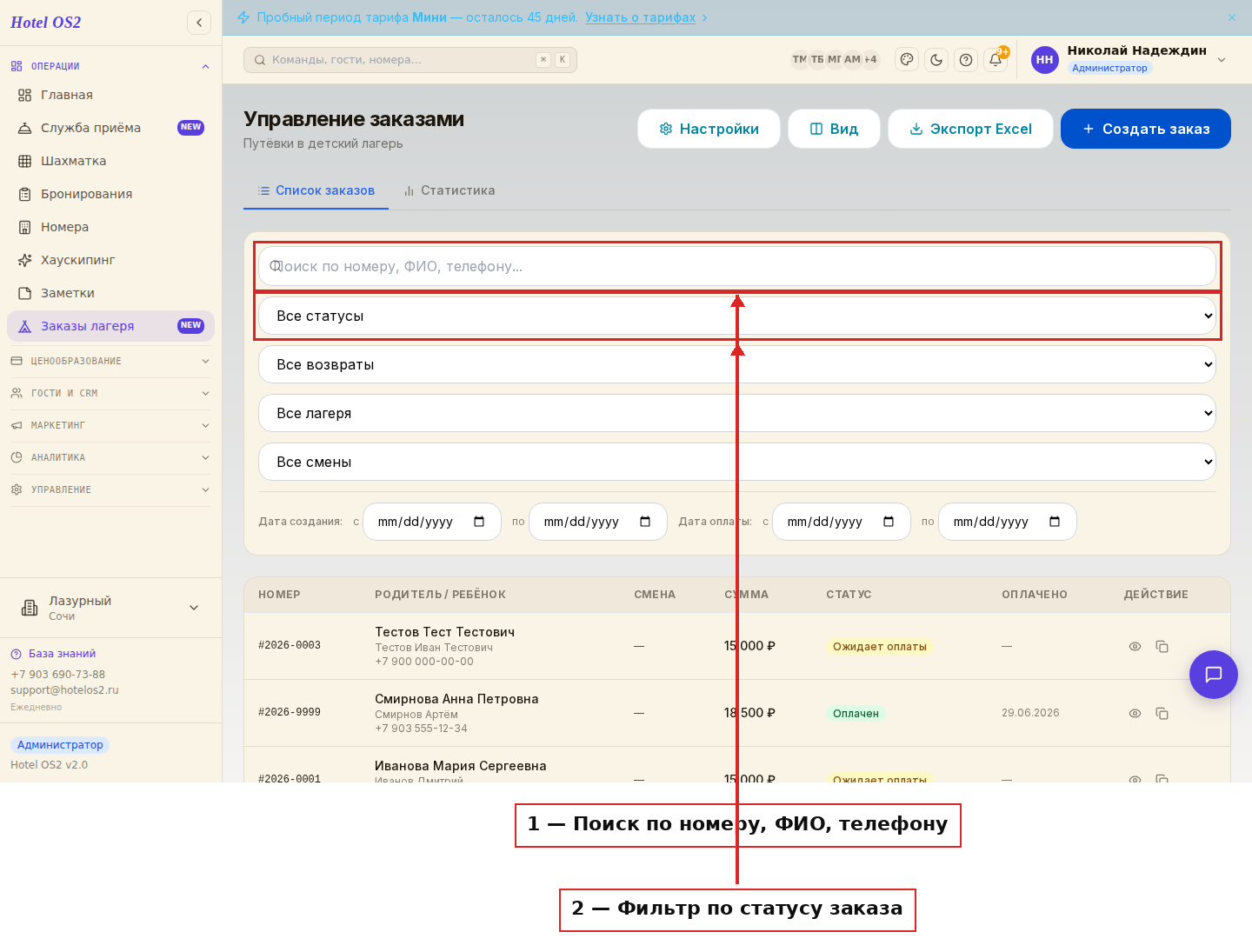1252x952 pixels.
Task: View order #2026-9999 with the eye icon
Action: pyautogui.click(x=1135, y=714)
